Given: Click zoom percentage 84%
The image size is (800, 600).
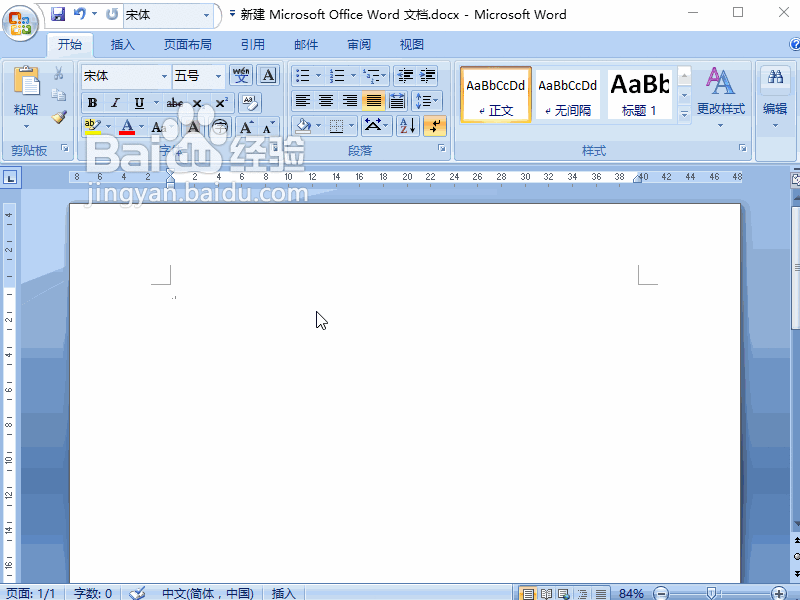Looking at the screenshot, I should click(x=631, y=593).
